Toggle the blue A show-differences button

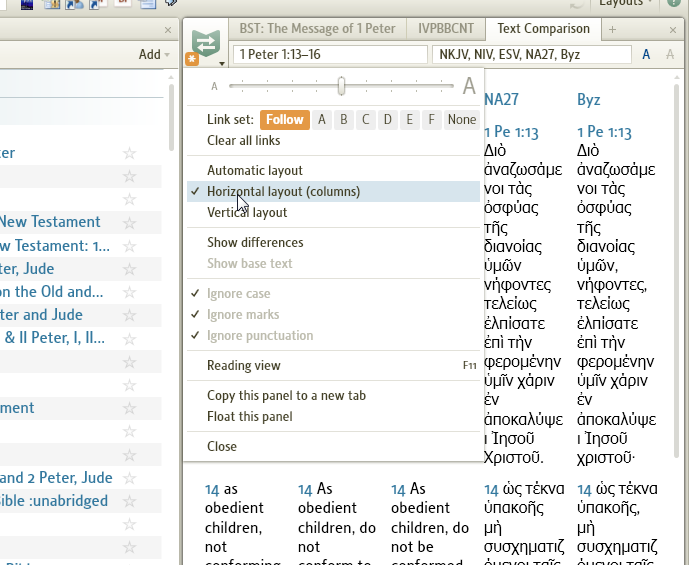646,54
